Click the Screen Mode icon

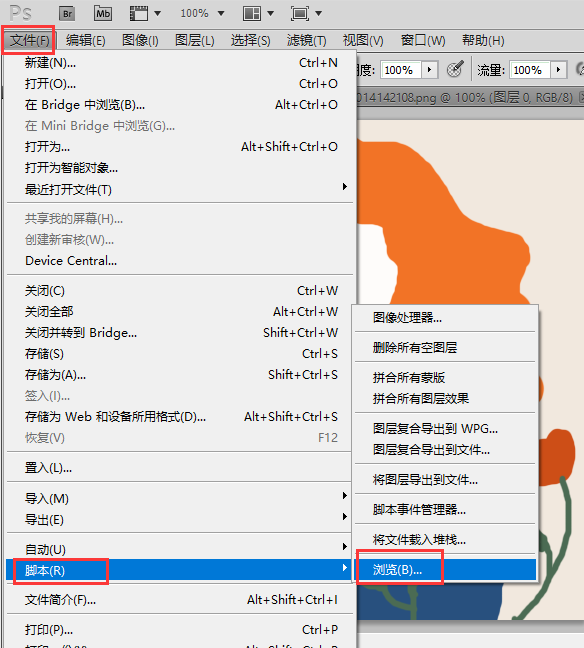click(x=300, y=14)
